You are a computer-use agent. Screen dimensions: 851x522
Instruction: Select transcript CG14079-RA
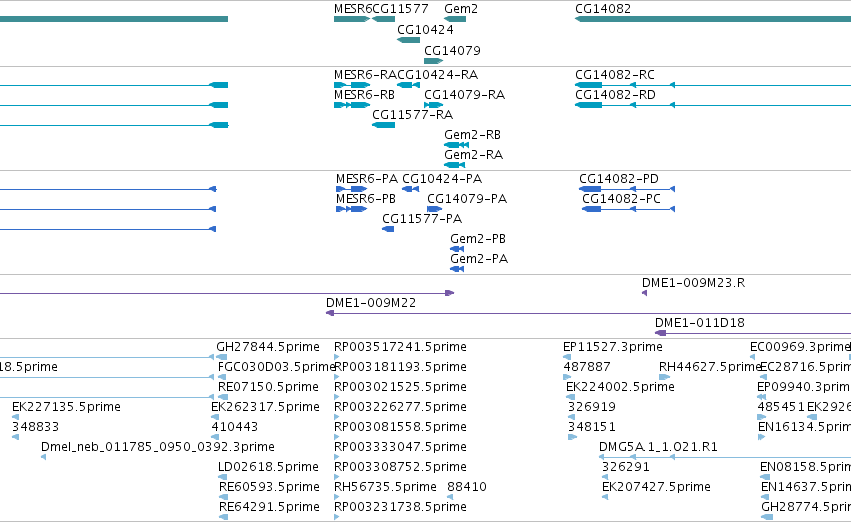465,95
